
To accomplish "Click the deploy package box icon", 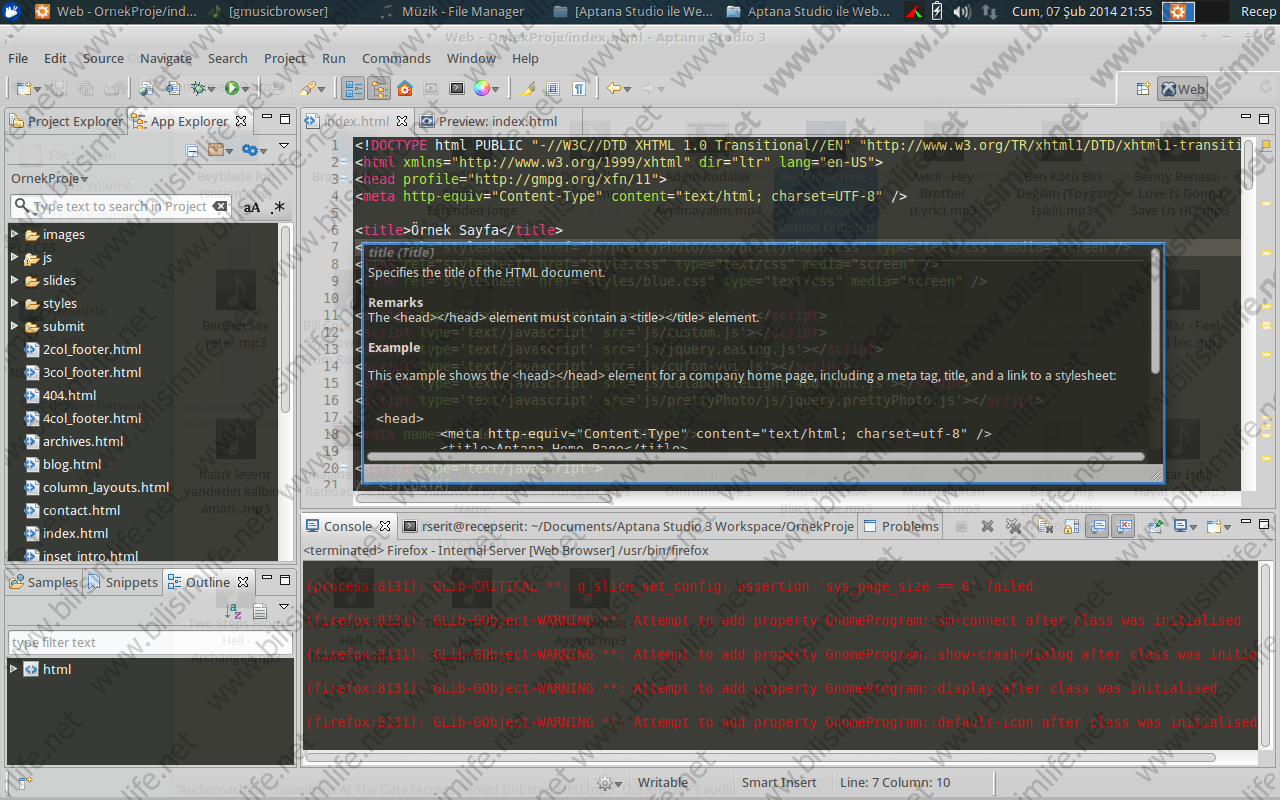I will click(x=215, y=150).
